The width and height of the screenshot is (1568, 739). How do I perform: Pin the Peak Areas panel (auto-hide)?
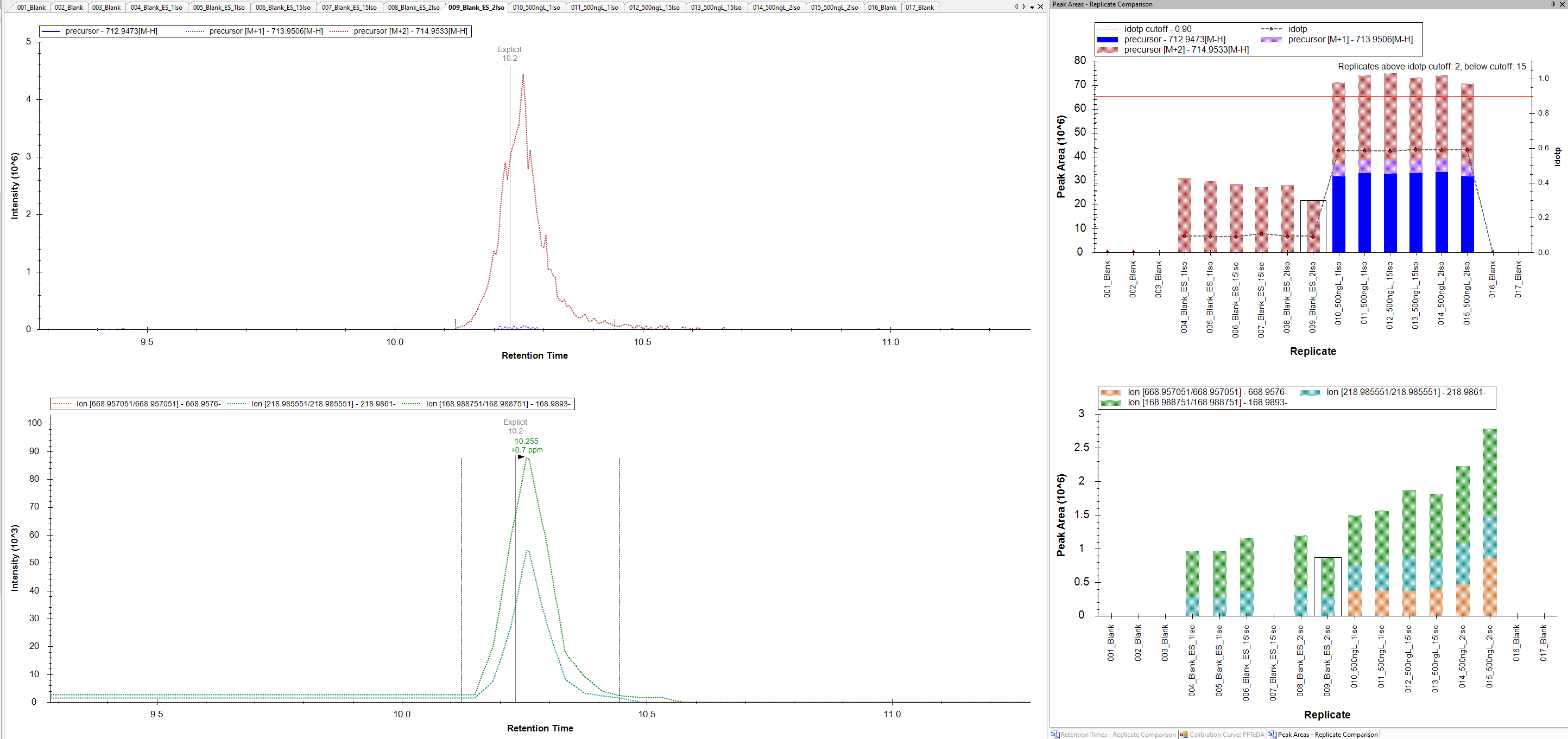1553,4
